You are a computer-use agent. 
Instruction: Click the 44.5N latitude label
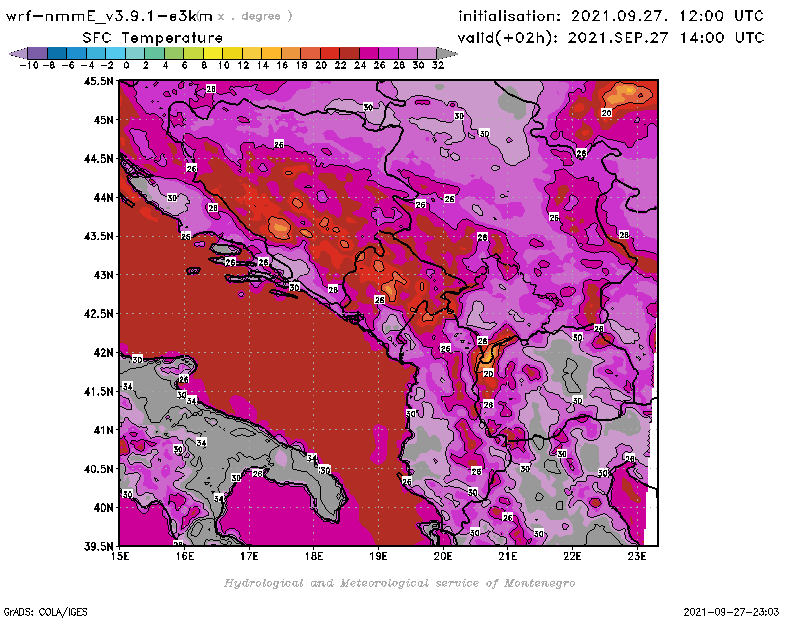click(x=98, y=159)
